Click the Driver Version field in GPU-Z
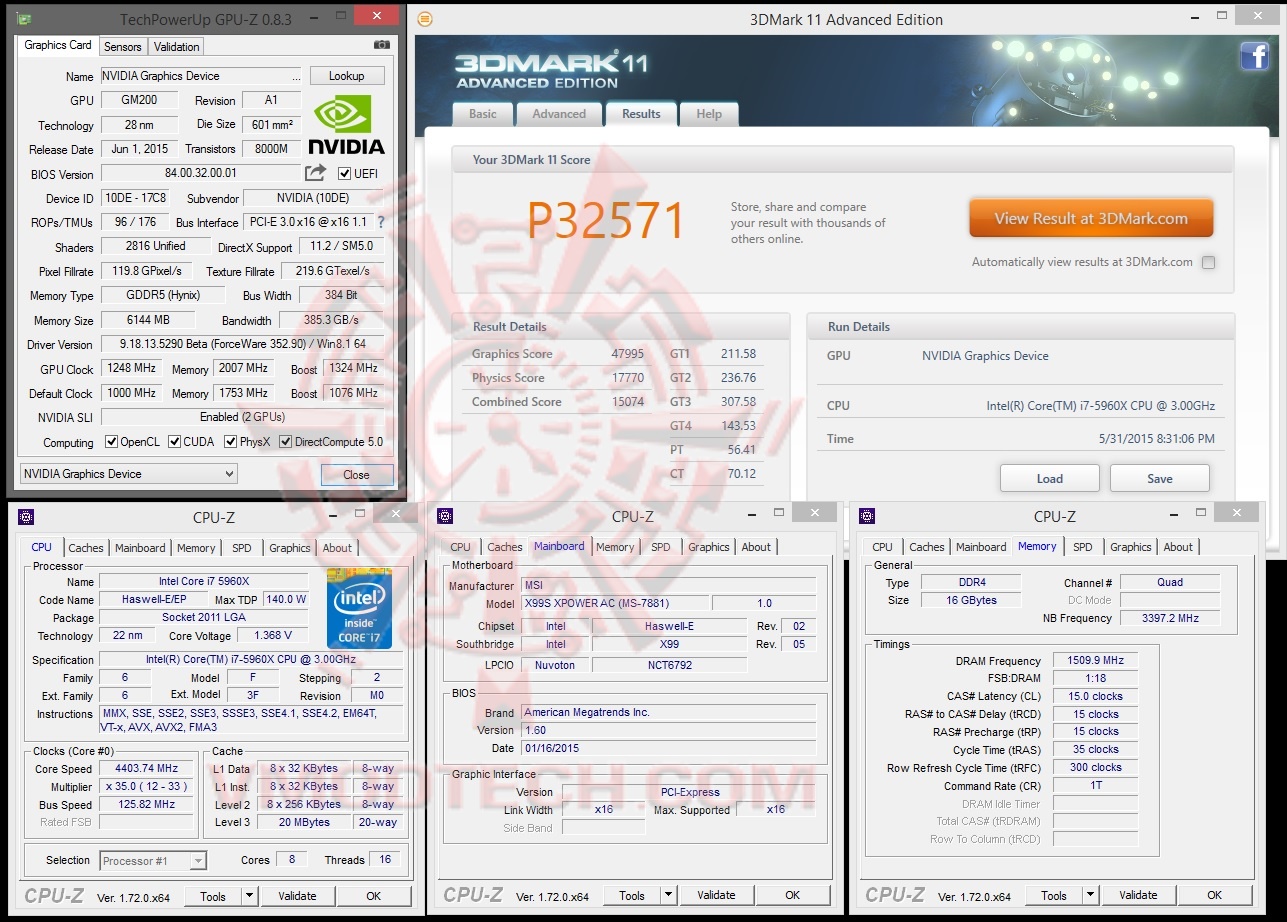Screen dimensions: 1287x922 click(x=242, y=344)
